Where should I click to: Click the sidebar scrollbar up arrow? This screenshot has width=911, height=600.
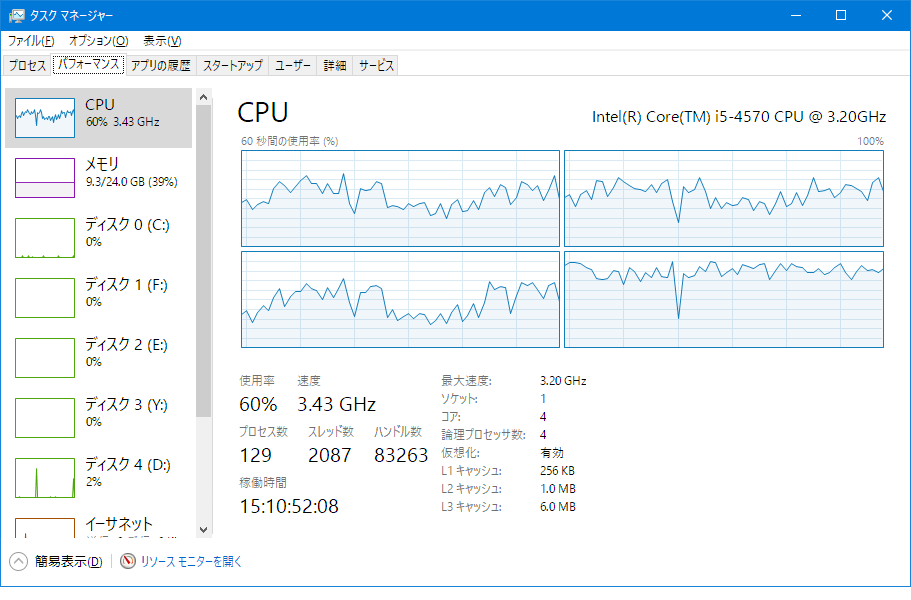pyautogui.click(x=204, y=97)
